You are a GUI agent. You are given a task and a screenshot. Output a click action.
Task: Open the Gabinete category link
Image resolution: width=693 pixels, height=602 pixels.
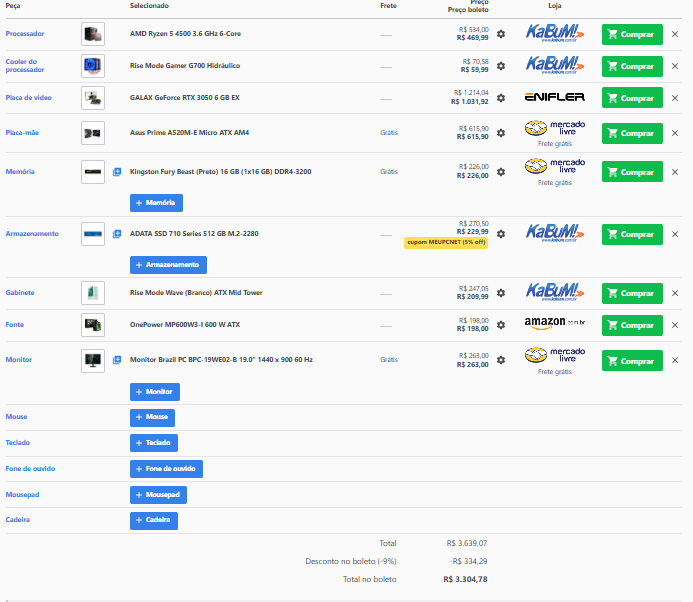click(20, 293)
